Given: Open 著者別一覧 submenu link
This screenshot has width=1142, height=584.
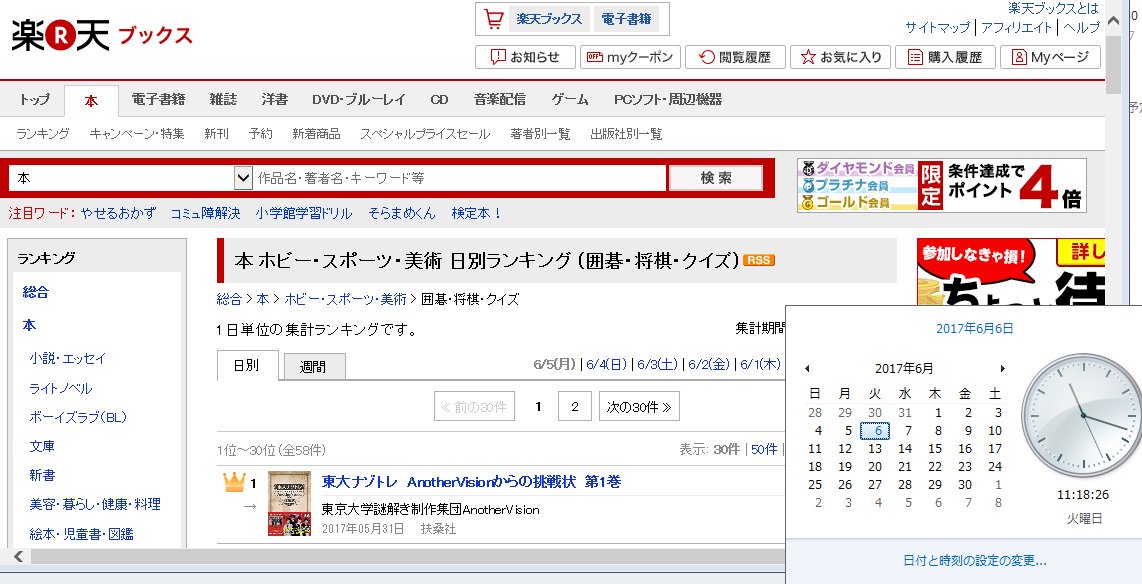Looking at the screenshot, I should [540, 134].
